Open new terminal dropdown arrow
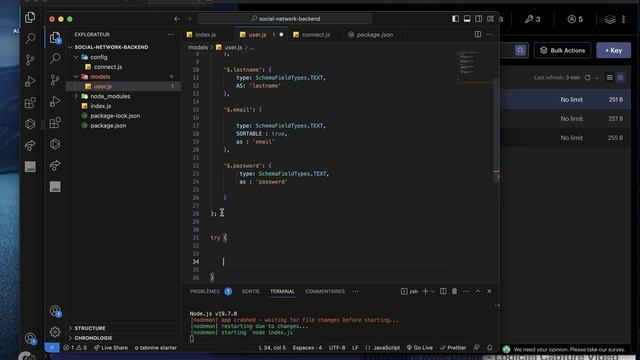This screenshot has width=640, height=360. click(433, 291)
